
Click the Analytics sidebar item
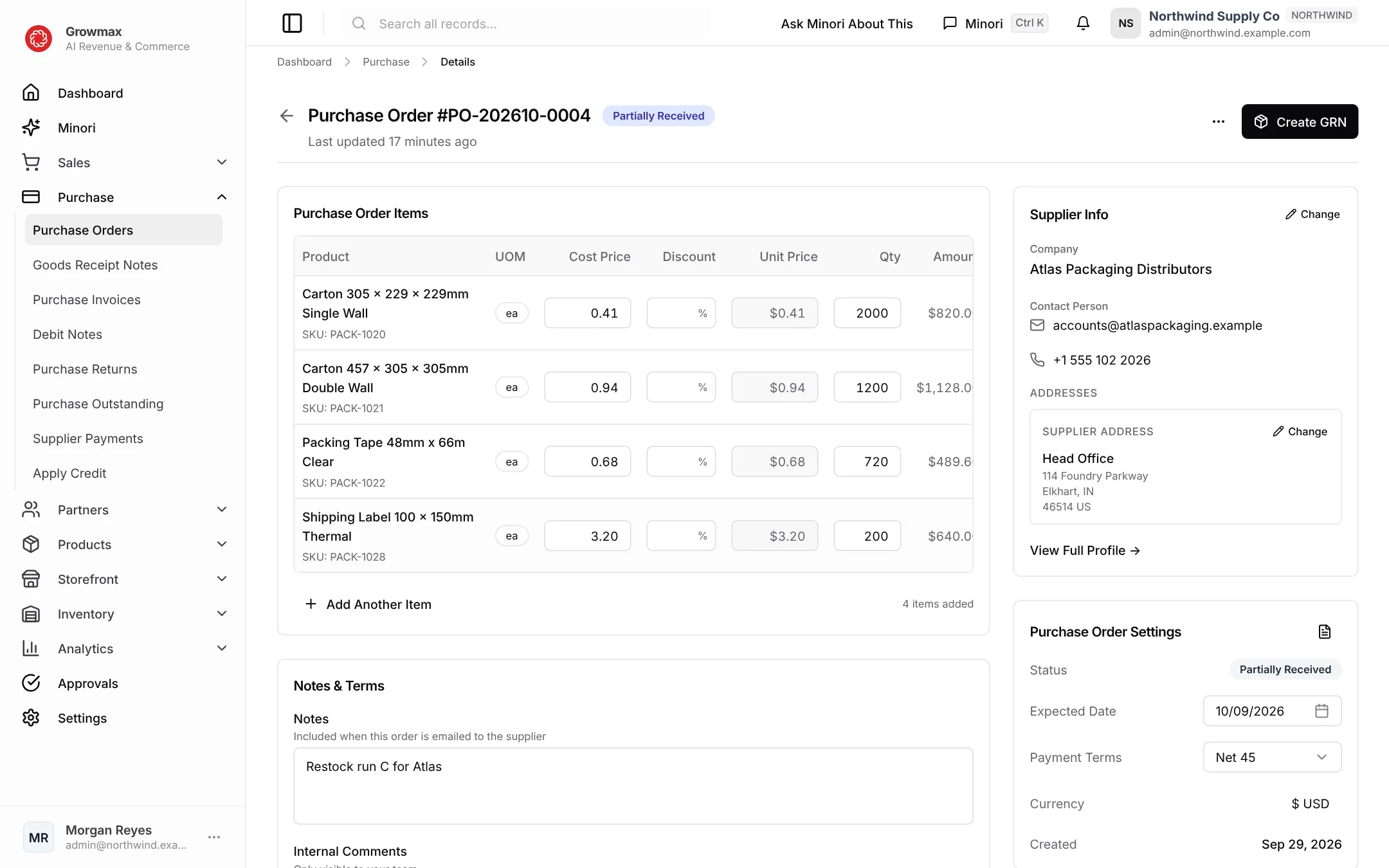pos(124,648)
